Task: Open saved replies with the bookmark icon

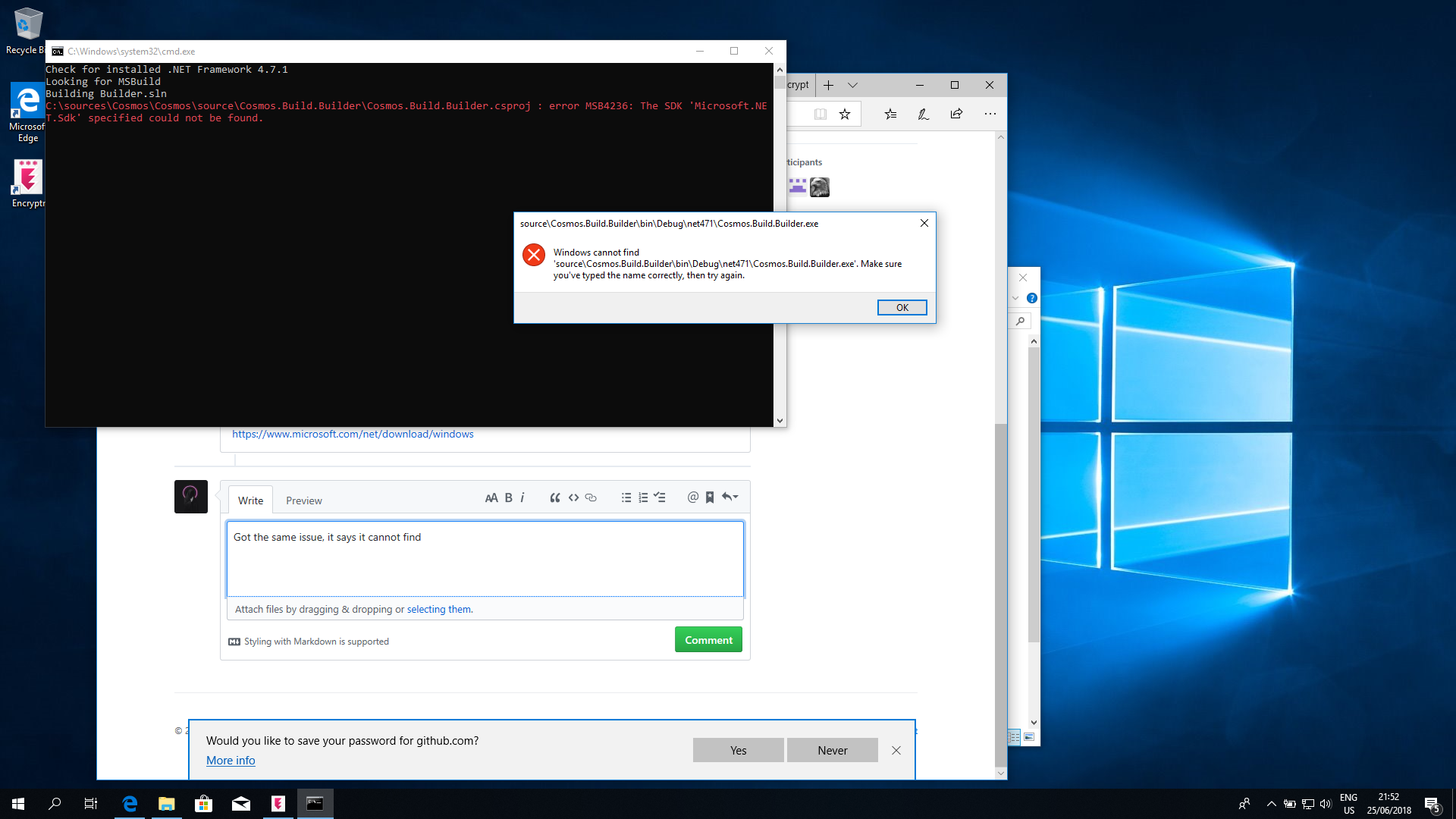Action: (710, 497)
